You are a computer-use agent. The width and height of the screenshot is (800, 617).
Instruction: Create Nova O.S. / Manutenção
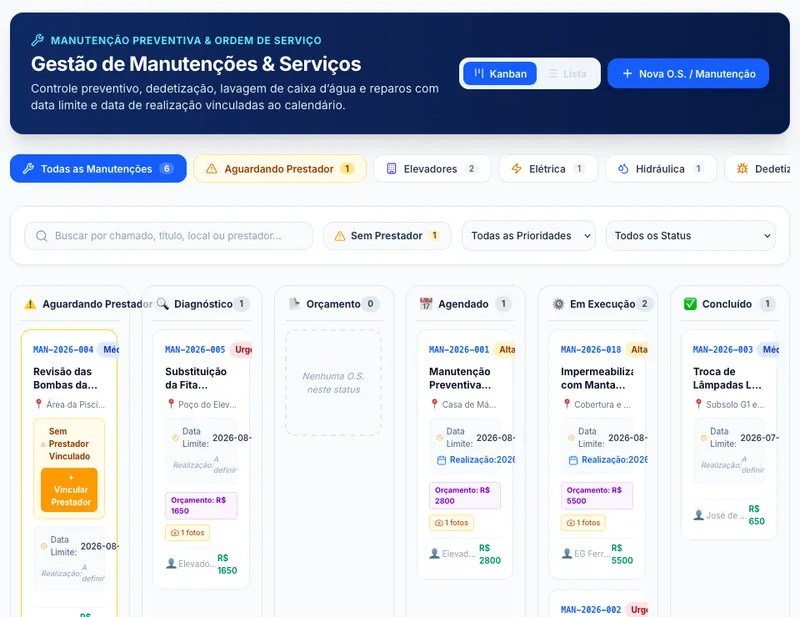pos(688,73)
